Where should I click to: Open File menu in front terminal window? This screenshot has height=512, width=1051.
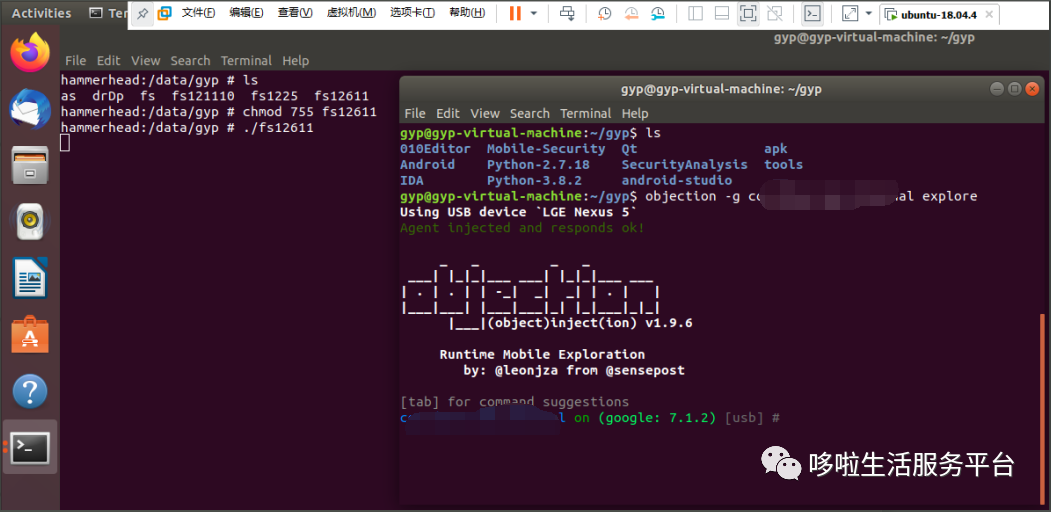pyautogui.click(x=415, y=113)
